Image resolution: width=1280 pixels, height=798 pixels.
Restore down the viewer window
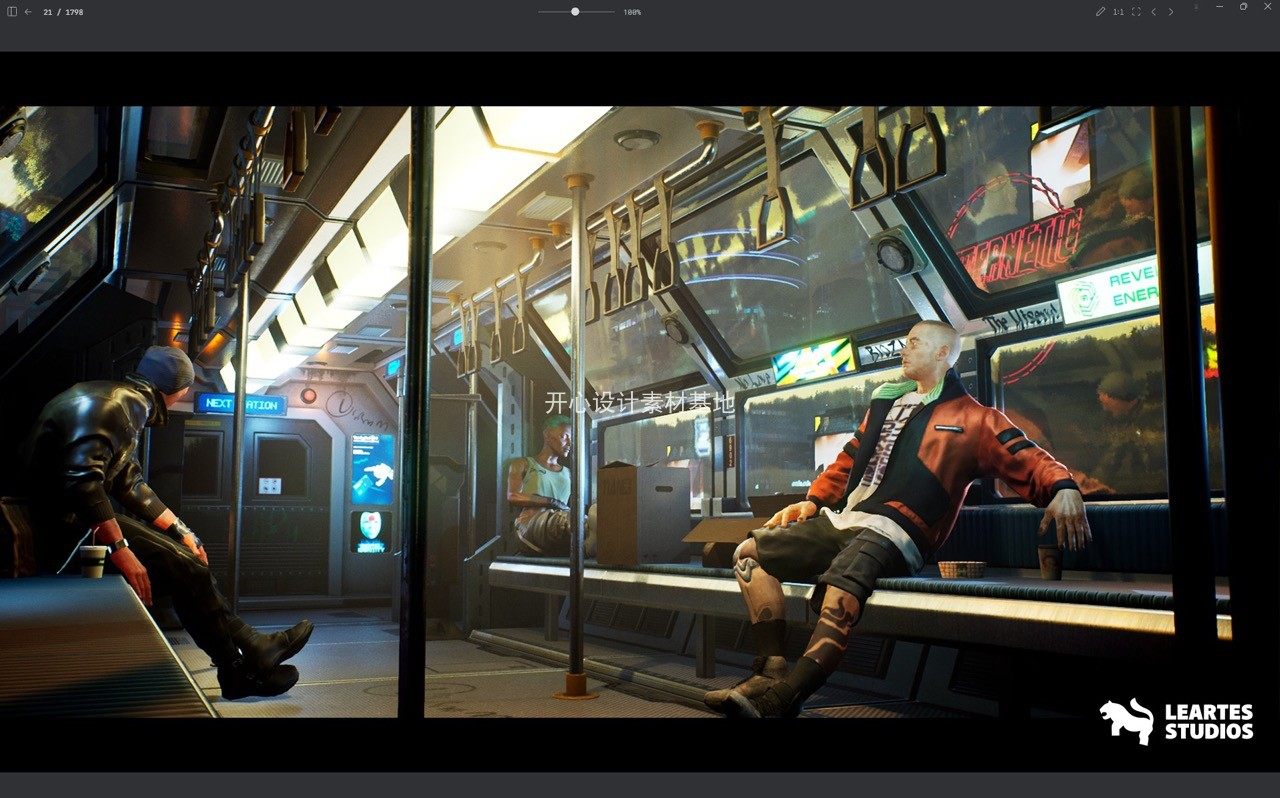(x=1243, y=7)
